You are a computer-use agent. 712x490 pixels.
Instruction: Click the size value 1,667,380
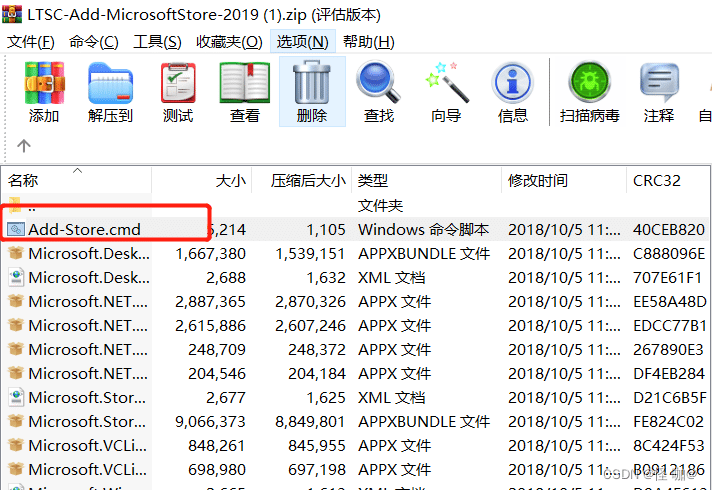click(x=211, y=253)
